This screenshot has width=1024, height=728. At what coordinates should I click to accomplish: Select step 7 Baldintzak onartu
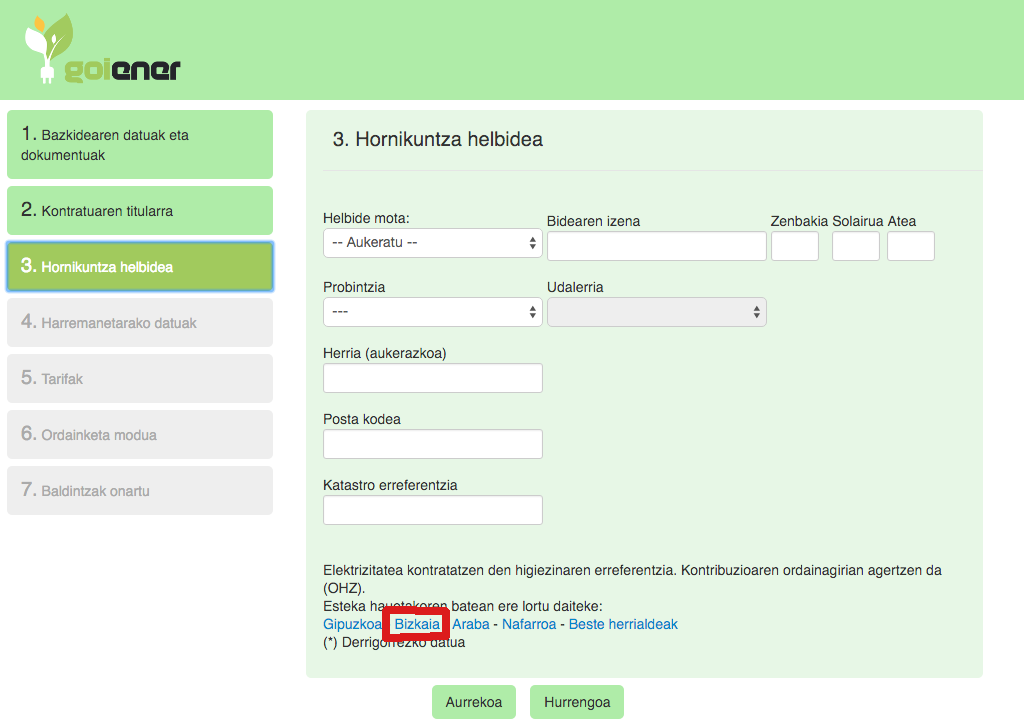coord(140,491)
